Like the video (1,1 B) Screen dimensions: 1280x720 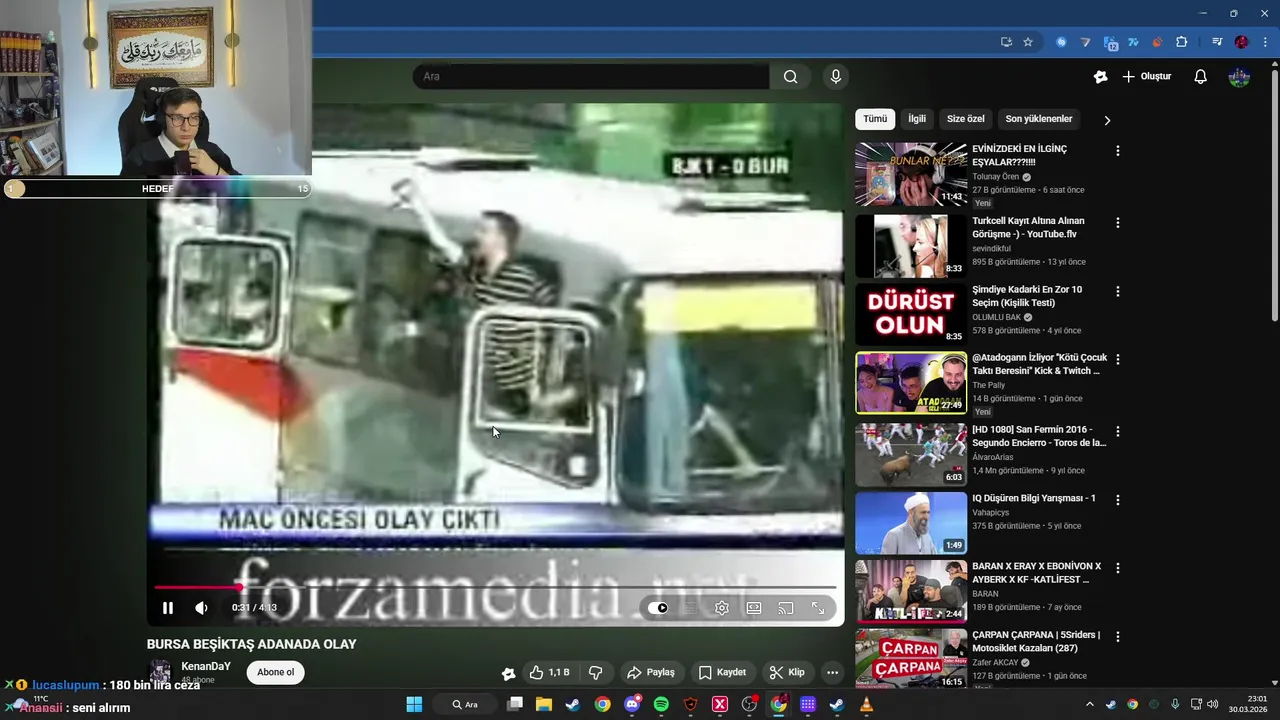coord(549,672)
